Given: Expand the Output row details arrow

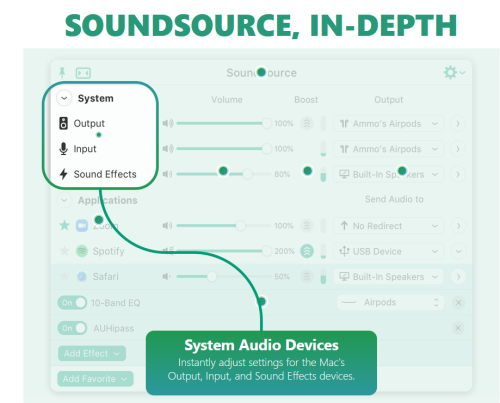Looking at the screenshot, I should pos(458,124).
